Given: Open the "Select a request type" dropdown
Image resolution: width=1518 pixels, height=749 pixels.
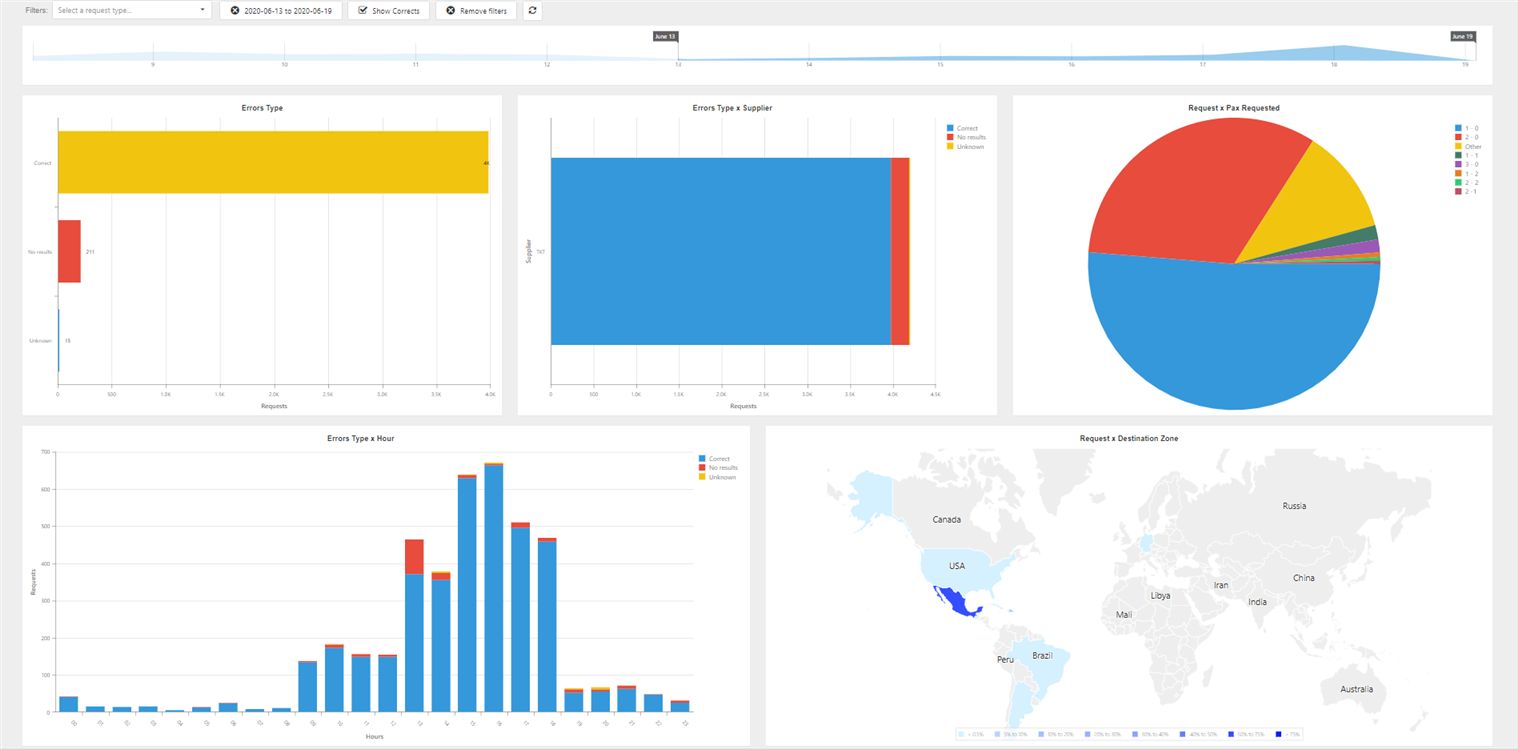Looking at the screenshot, I should [x=131, y=11].
